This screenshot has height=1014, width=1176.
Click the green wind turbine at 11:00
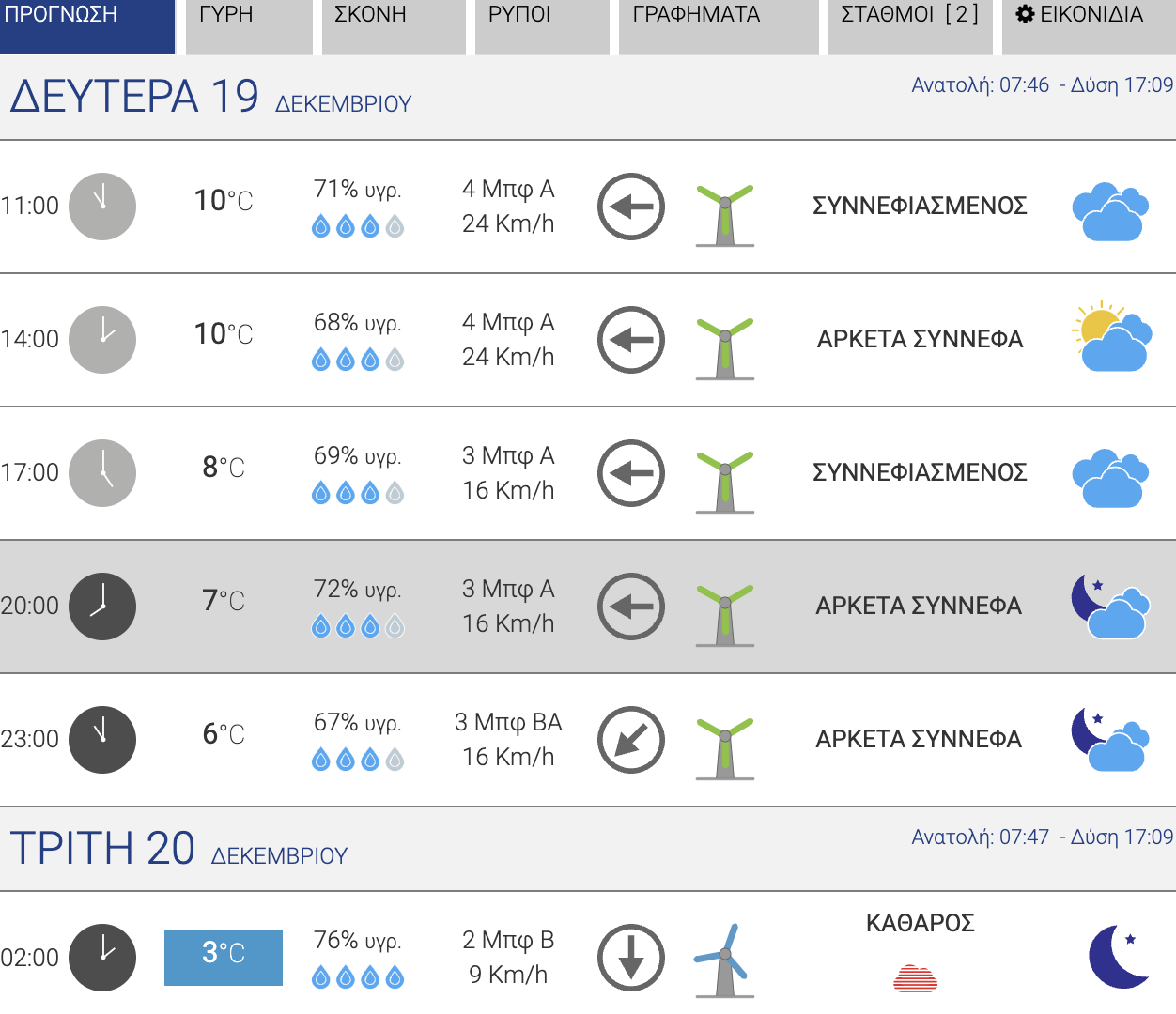pos(725,215)
